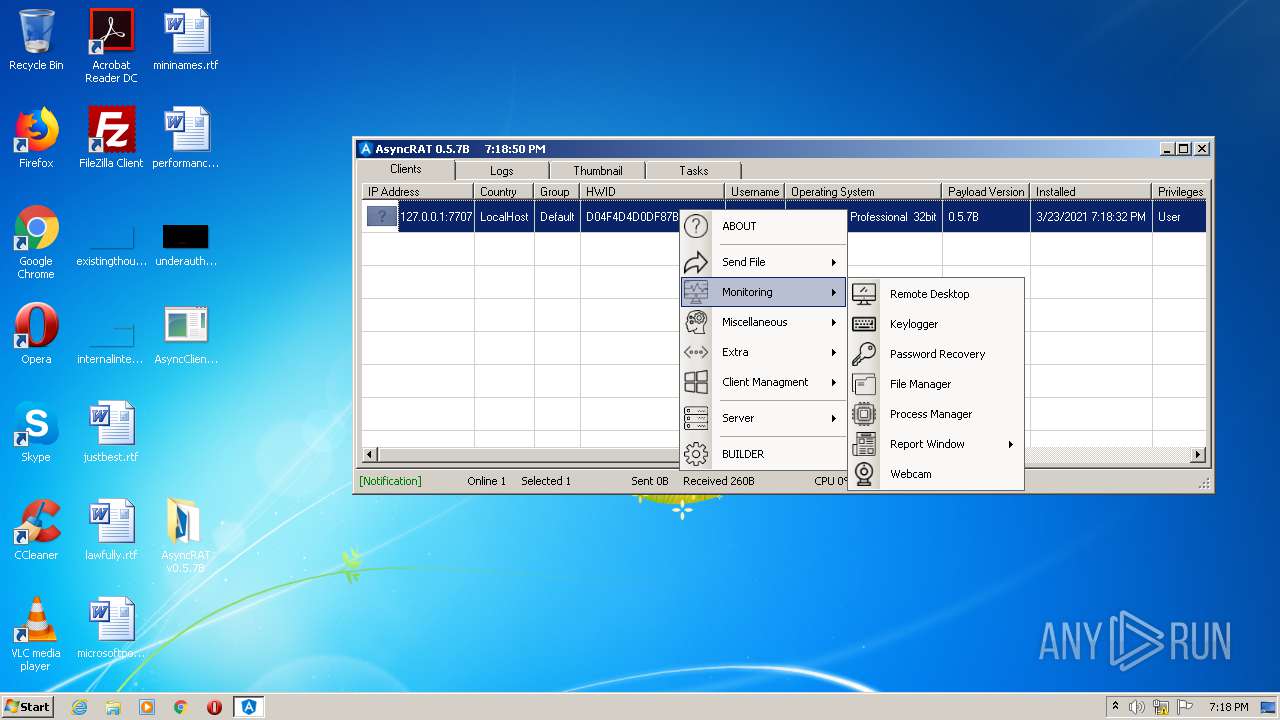Click the 127.0.0.1:7707 client cell
Screen dimensions: 1280x720
(436, 217)
